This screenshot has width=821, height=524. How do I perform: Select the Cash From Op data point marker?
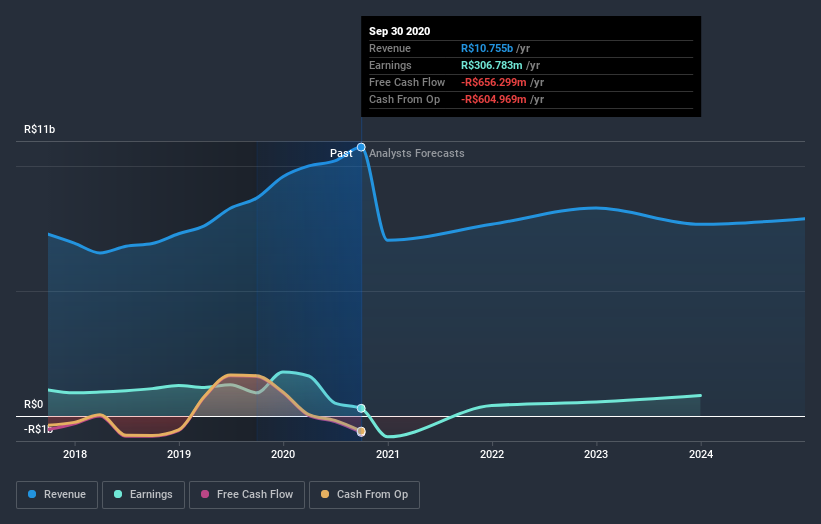[x=361, y=431]
